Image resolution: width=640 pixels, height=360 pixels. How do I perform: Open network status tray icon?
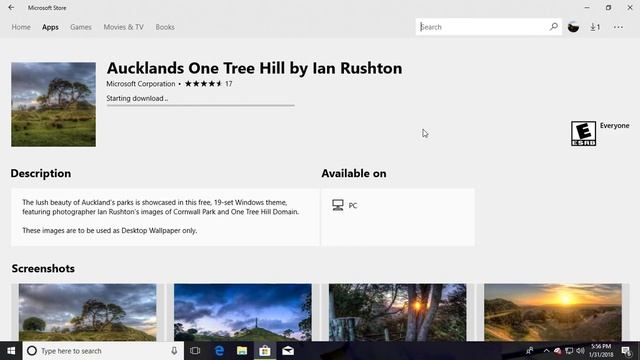coord(569,351)
